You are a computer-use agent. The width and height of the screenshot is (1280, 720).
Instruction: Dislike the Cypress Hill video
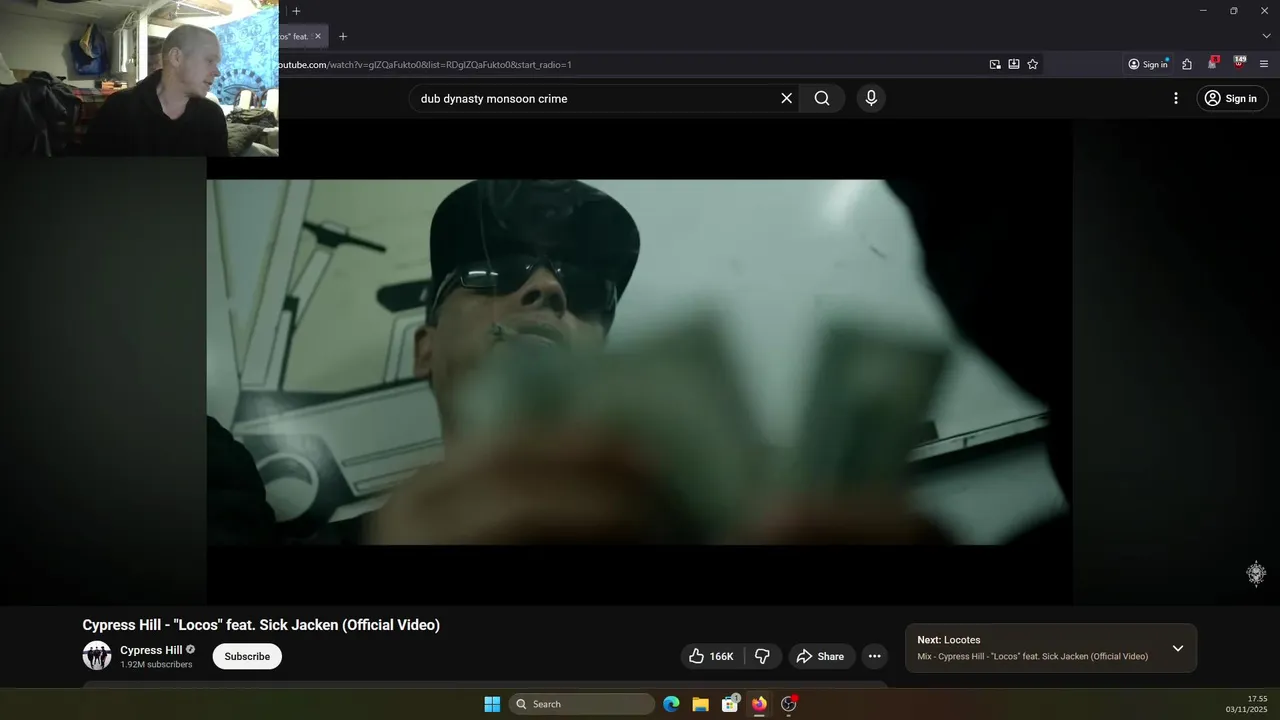coord(762,656)
